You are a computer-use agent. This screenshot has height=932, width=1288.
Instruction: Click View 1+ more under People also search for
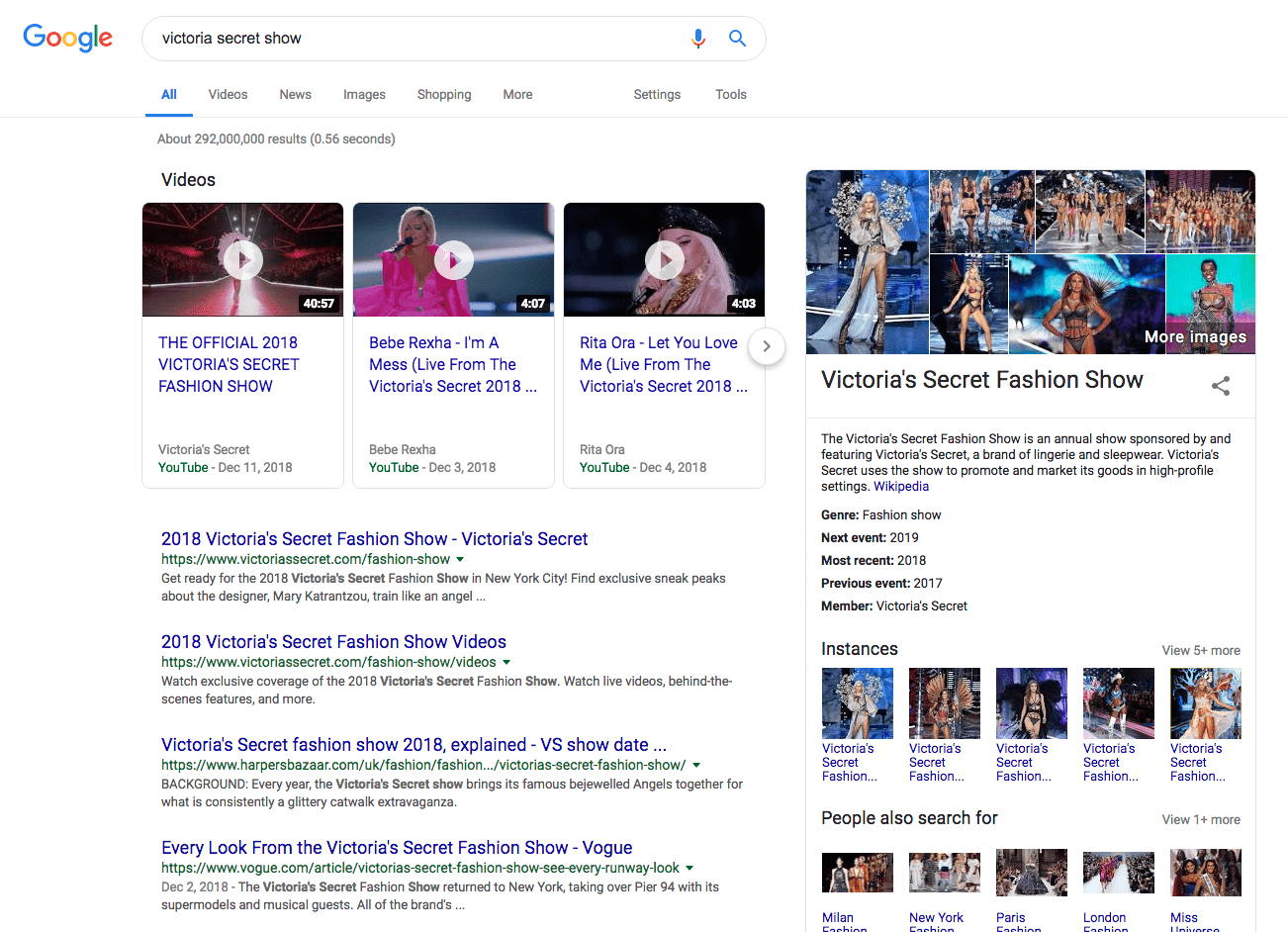point(1201,820)
